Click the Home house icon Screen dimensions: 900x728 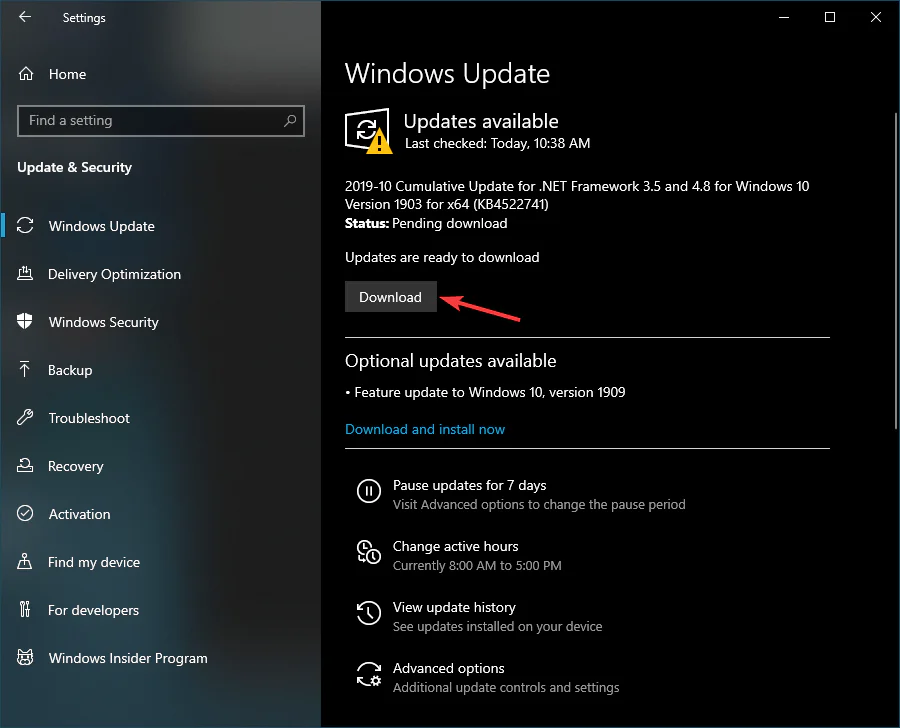pos(26,73)
